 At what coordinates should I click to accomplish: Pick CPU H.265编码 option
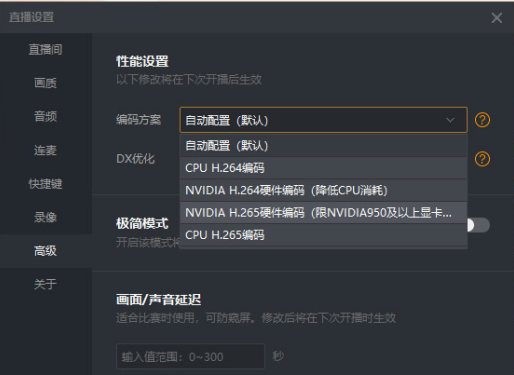click(323, 235)
